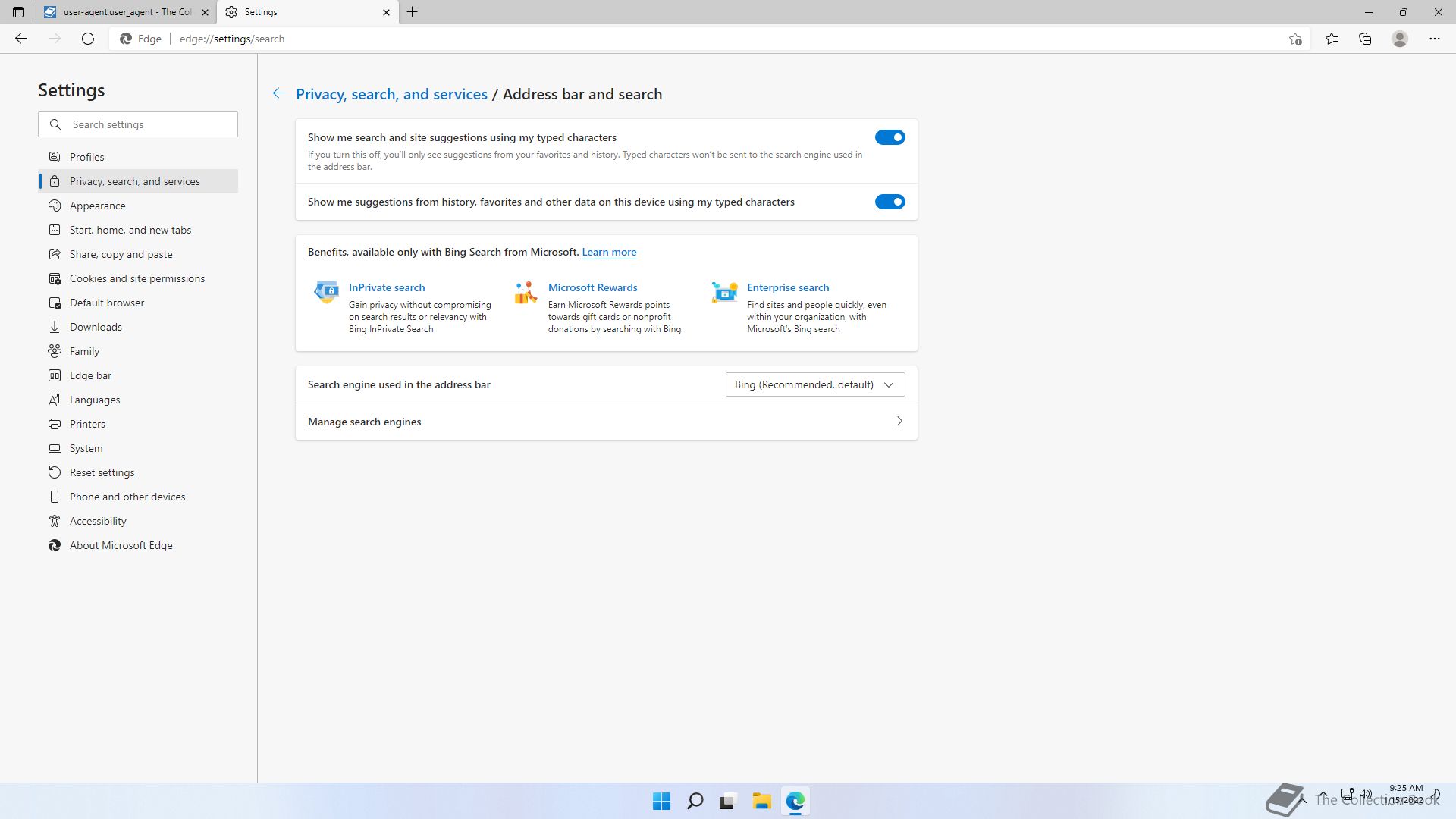The height and width of the screenshot is (819, 1456).
Task: Open the Favorites list icon
Action: (x=1332, y=39)
